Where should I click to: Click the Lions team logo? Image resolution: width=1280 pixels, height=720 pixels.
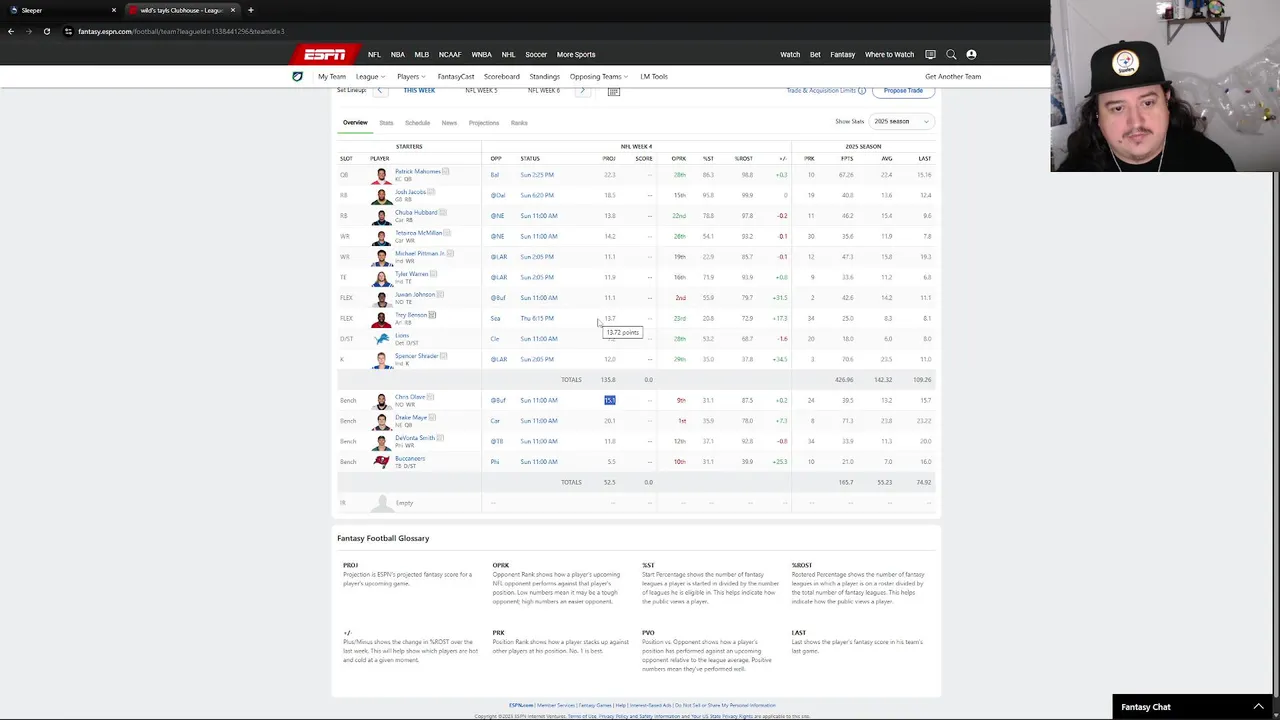tap(381, 339)
